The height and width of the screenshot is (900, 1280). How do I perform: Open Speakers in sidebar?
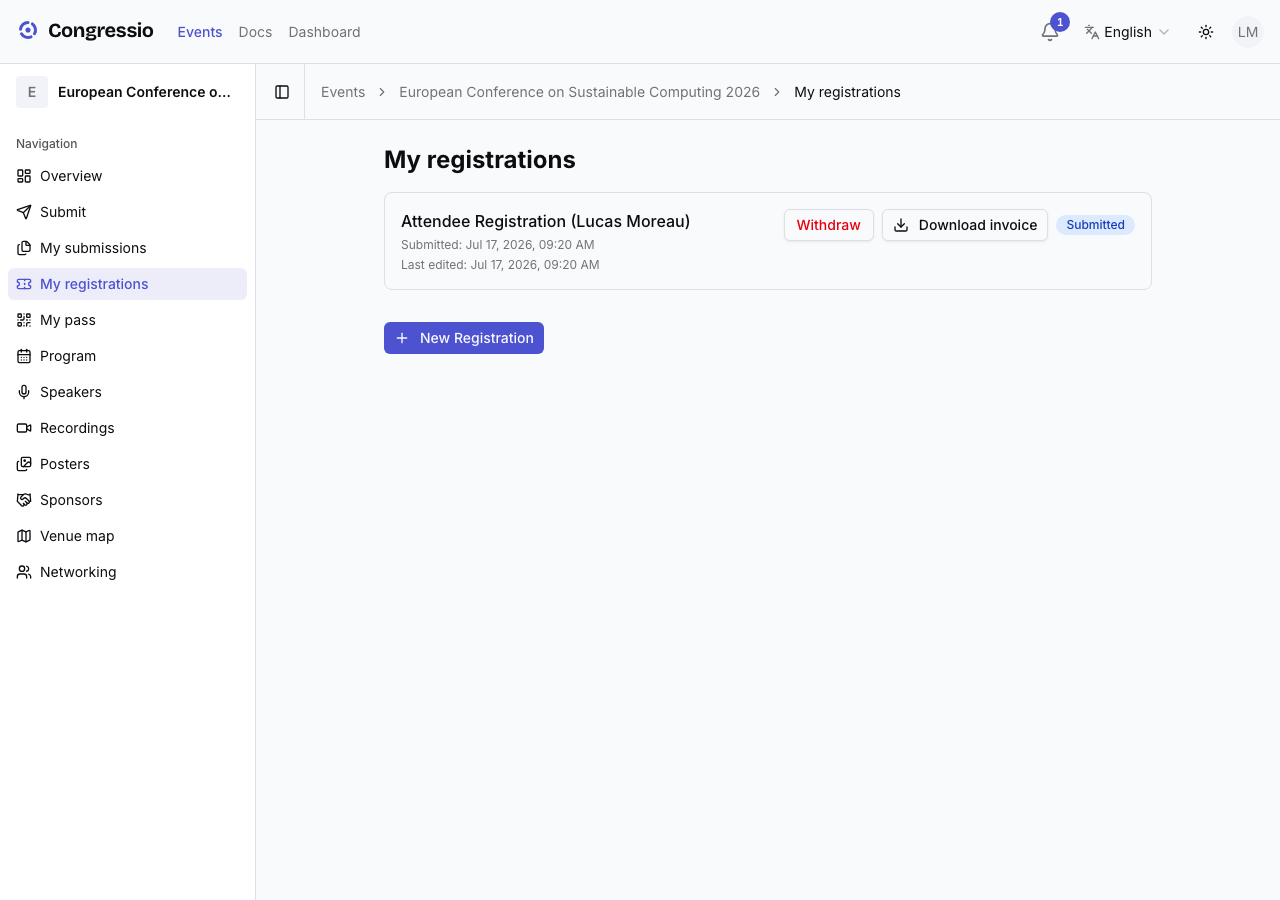[127, 392]
